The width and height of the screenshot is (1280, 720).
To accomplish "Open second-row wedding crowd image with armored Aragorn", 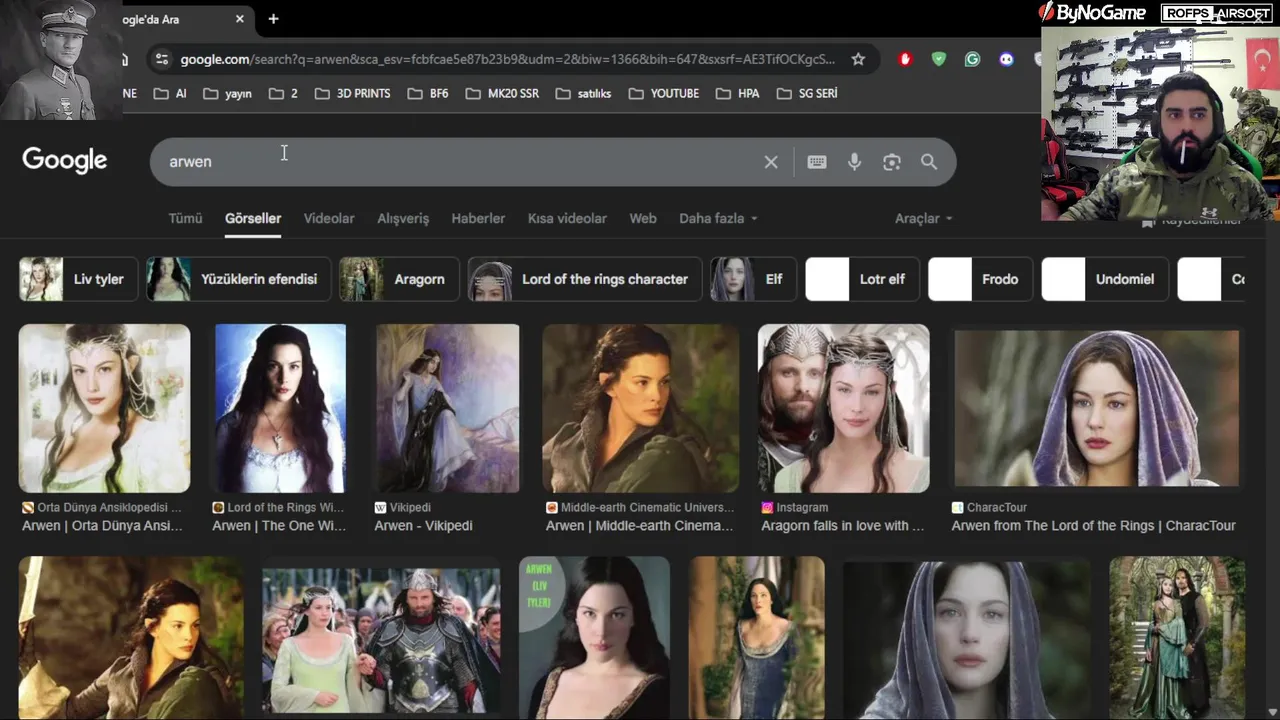I will pyautogui.click(x=380, y=640).
